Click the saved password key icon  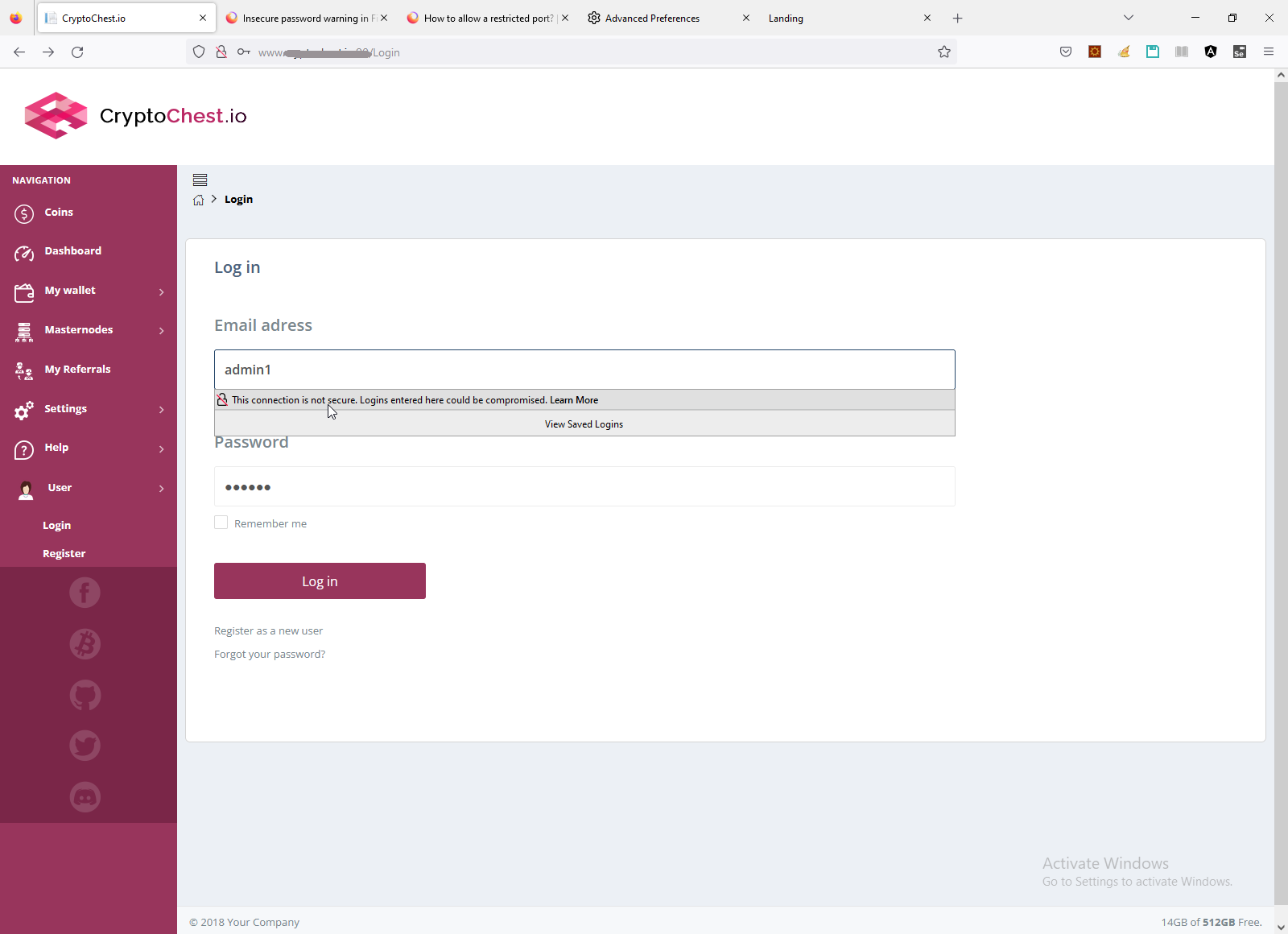(244, 52)
